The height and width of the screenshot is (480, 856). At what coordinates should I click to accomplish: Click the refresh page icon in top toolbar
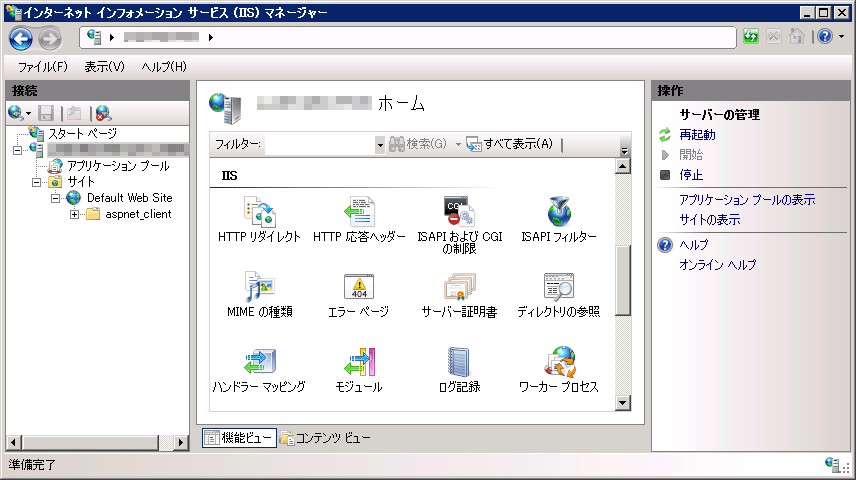pos(751,37)
